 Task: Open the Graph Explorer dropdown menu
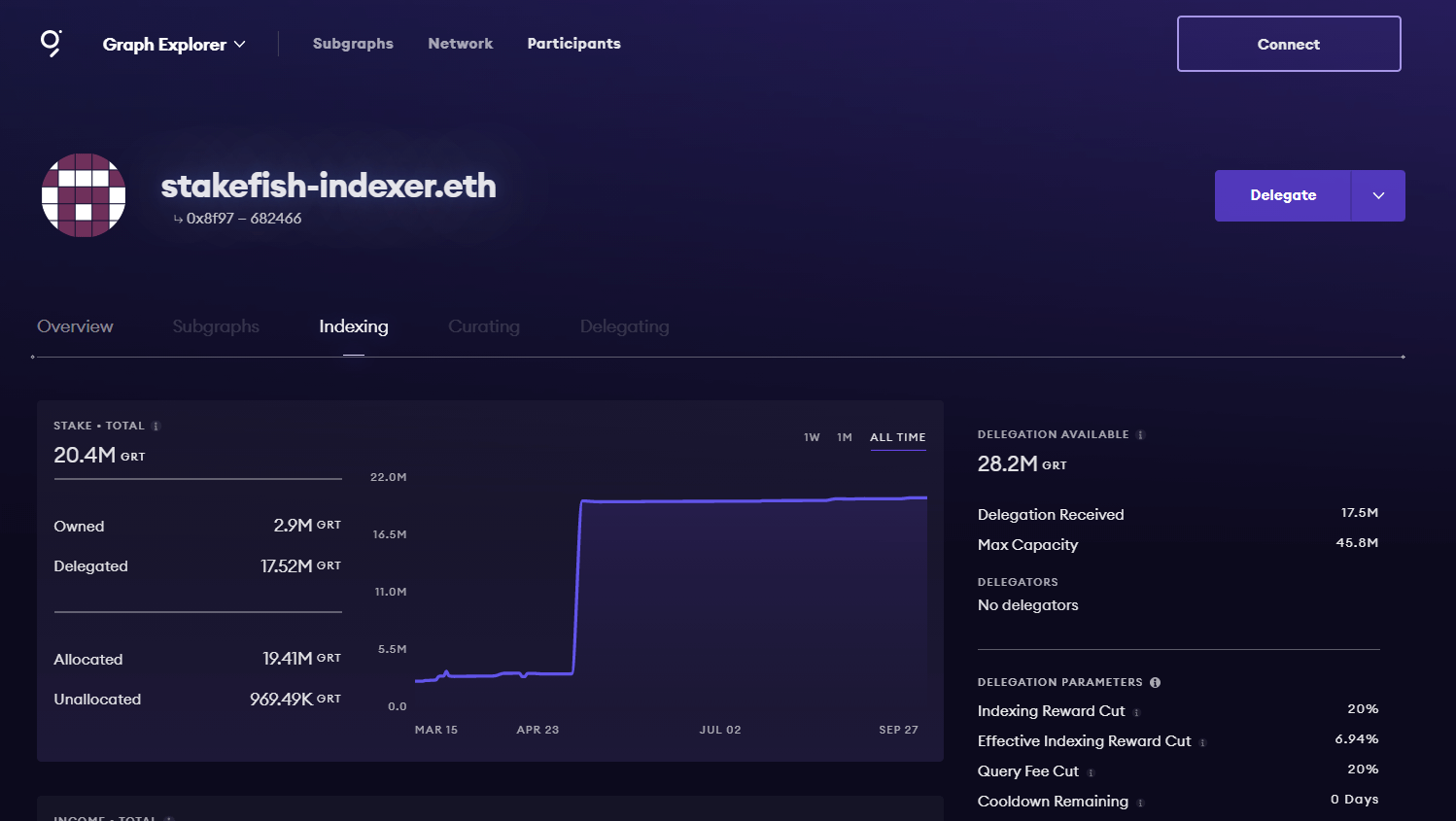click(x=174, y=45)
